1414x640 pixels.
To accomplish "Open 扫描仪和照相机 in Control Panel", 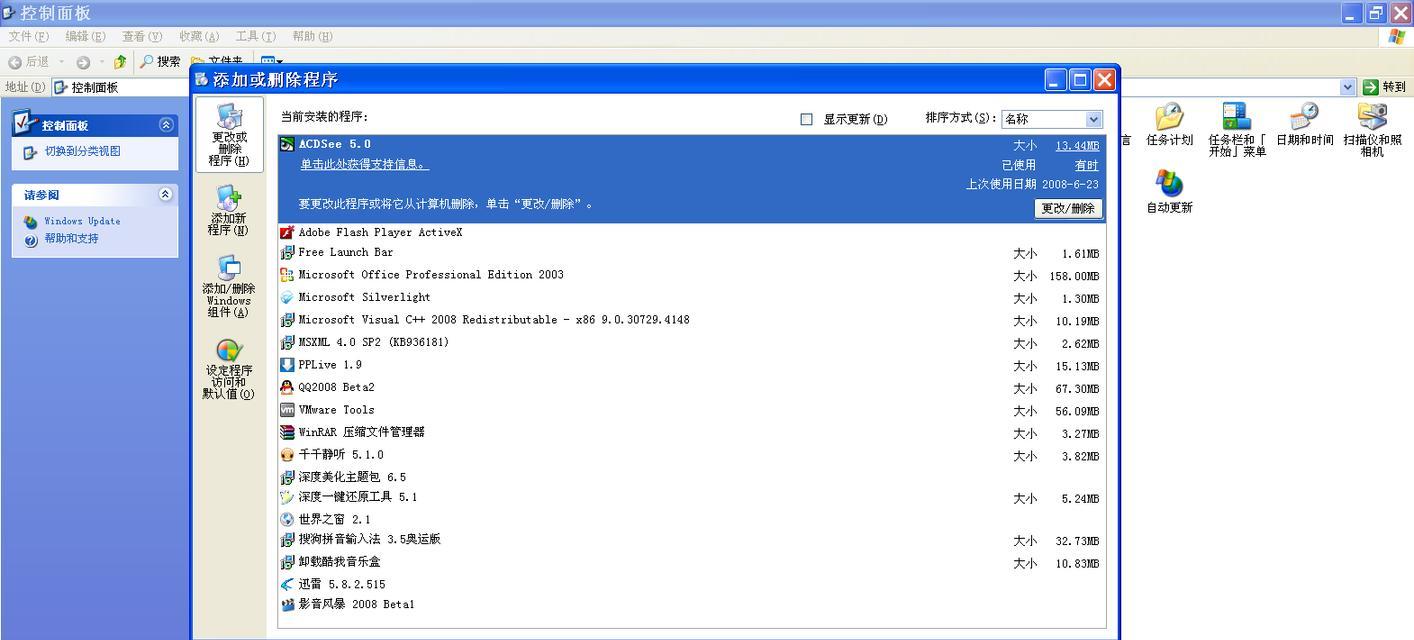I will tap(1372, 130).
